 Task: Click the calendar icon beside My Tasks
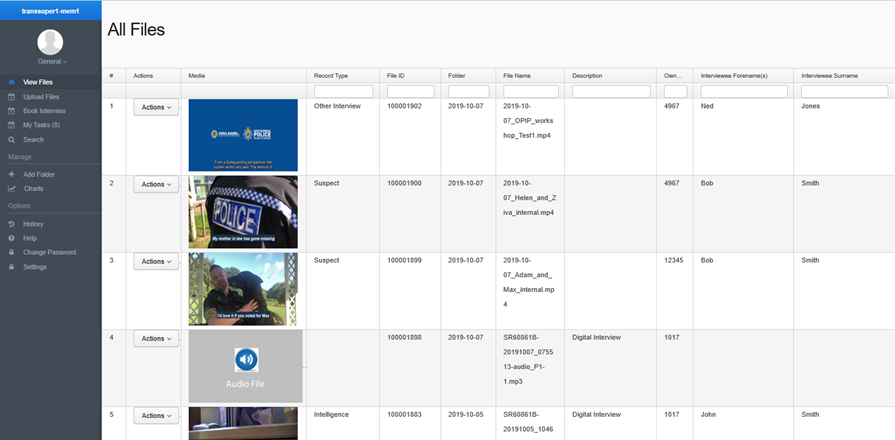coord(11,125)
